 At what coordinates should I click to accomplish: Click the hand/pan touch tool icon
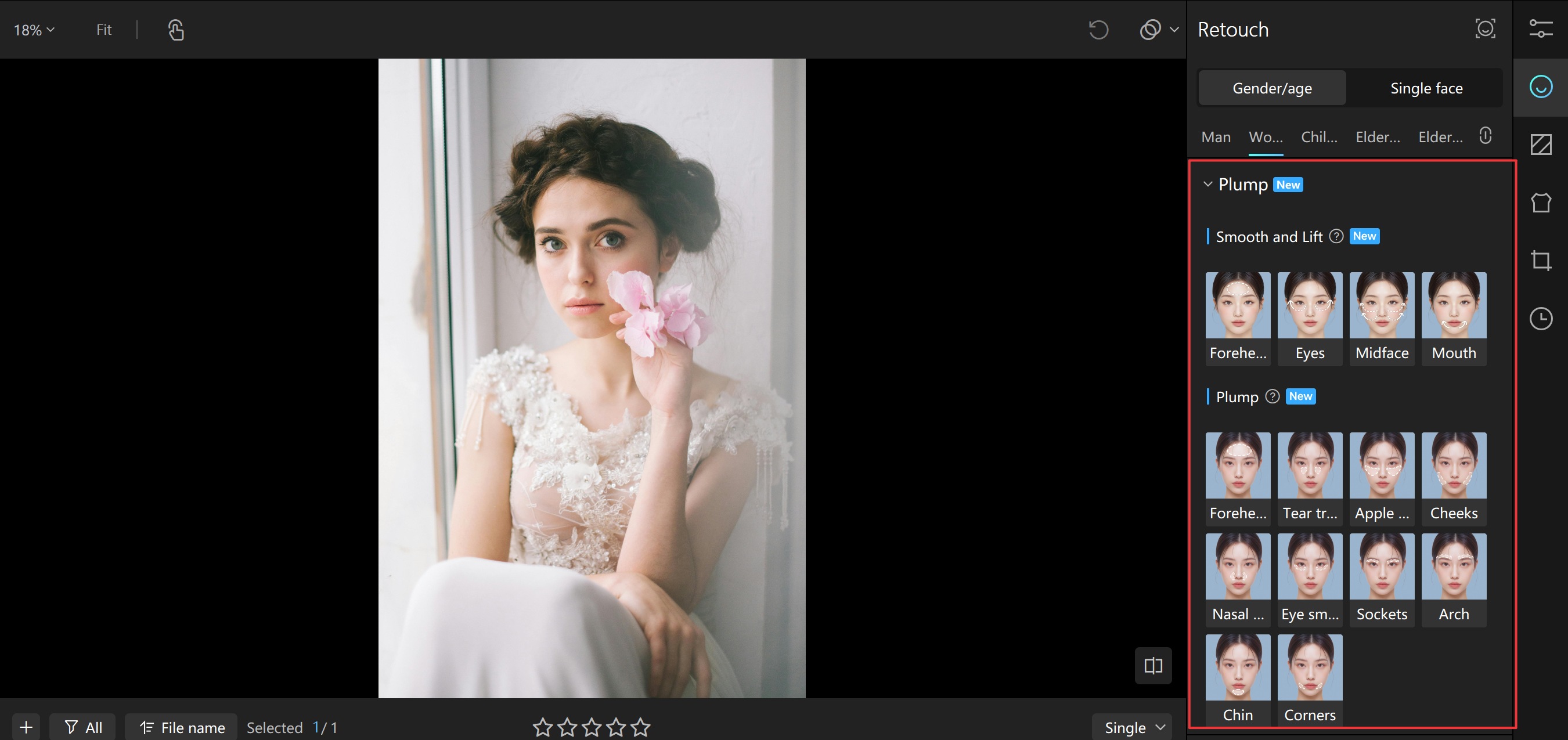tap(176, 30)
